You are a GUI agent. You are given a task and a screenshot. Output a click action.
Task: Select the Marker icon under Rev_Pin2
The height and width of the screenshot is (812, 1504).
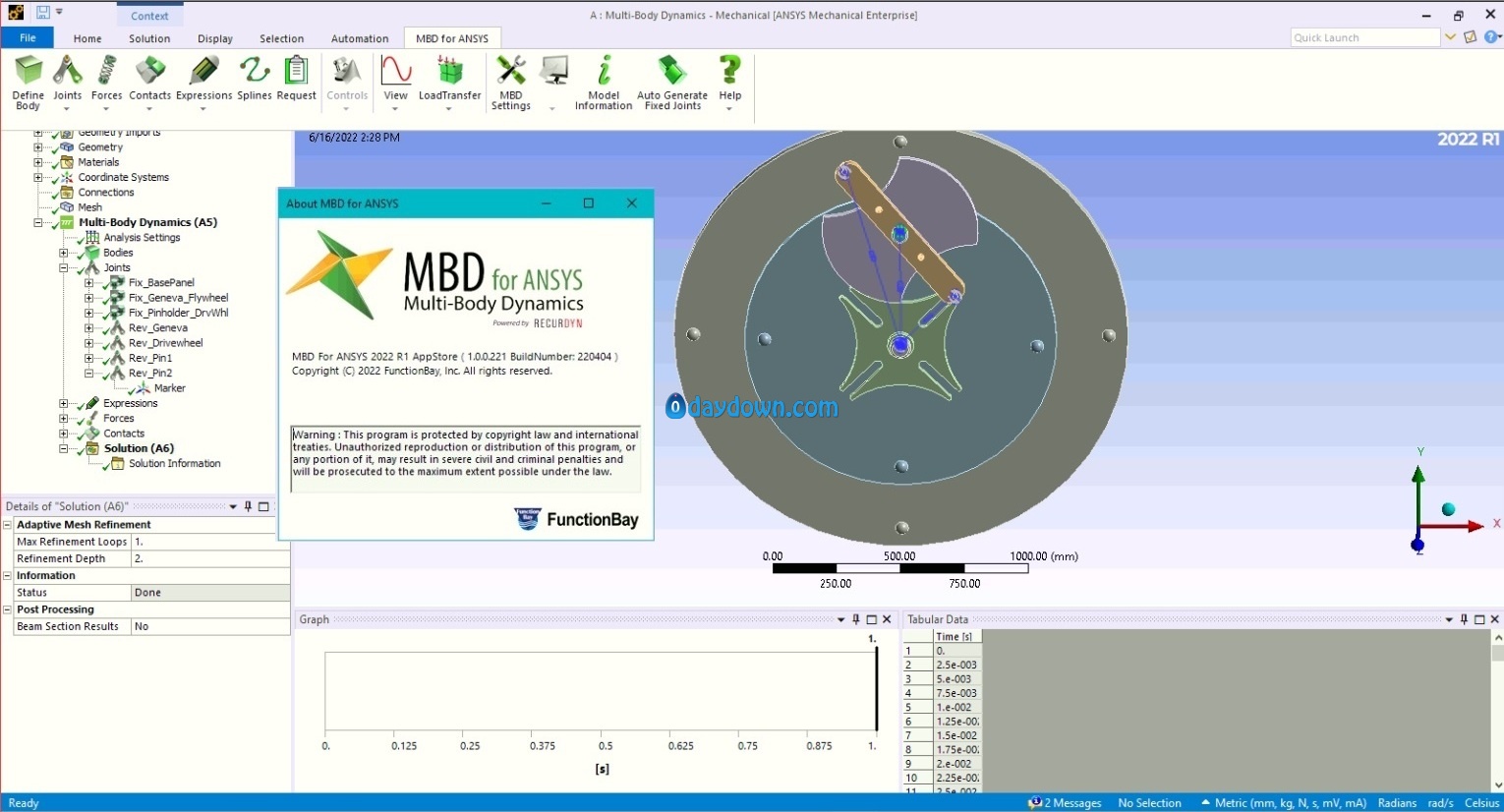pos(143,388)
